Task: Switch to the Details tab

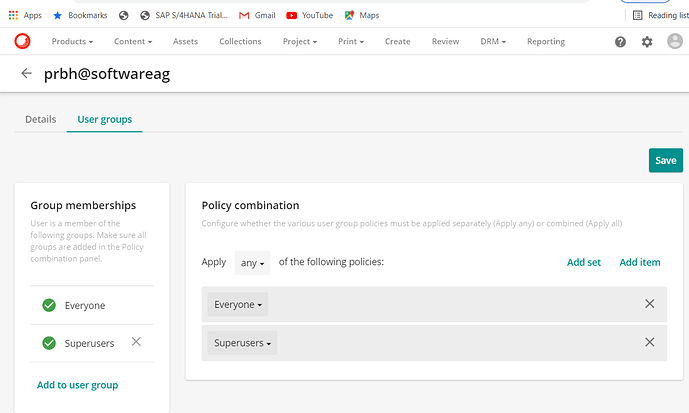Action: coord(40,119)
